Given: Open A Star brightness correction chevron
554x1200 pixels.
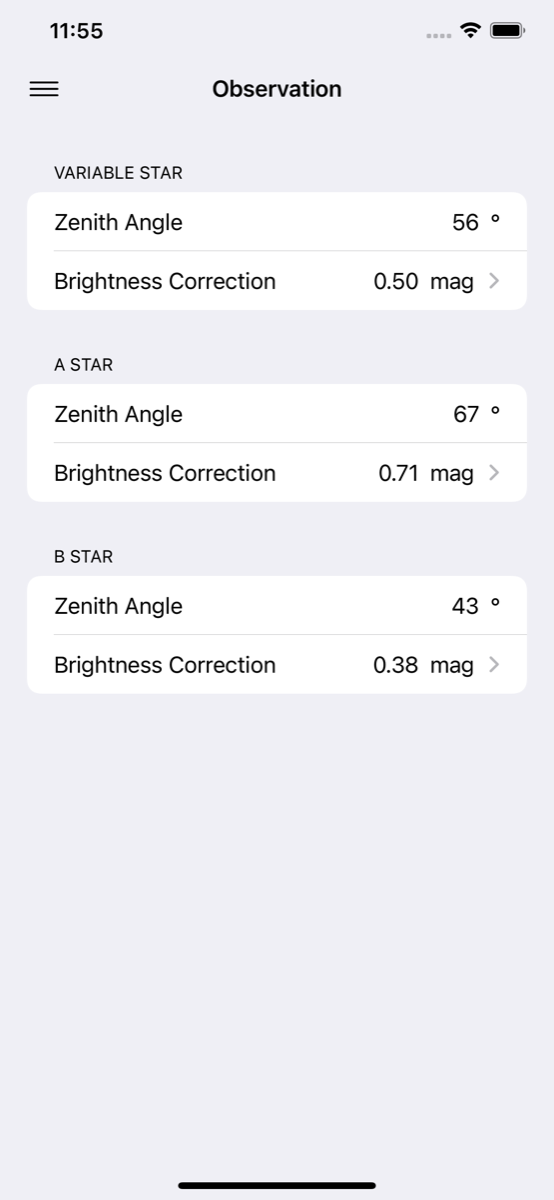Looking at the screenshot, I should coord(494,473).
